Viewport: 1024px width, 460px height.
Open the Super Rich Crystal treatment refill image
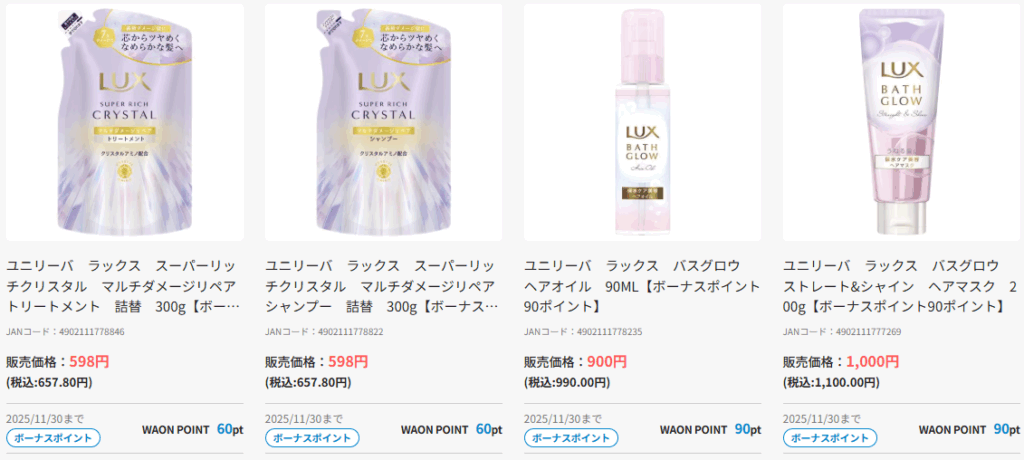(x=125, y=122)
